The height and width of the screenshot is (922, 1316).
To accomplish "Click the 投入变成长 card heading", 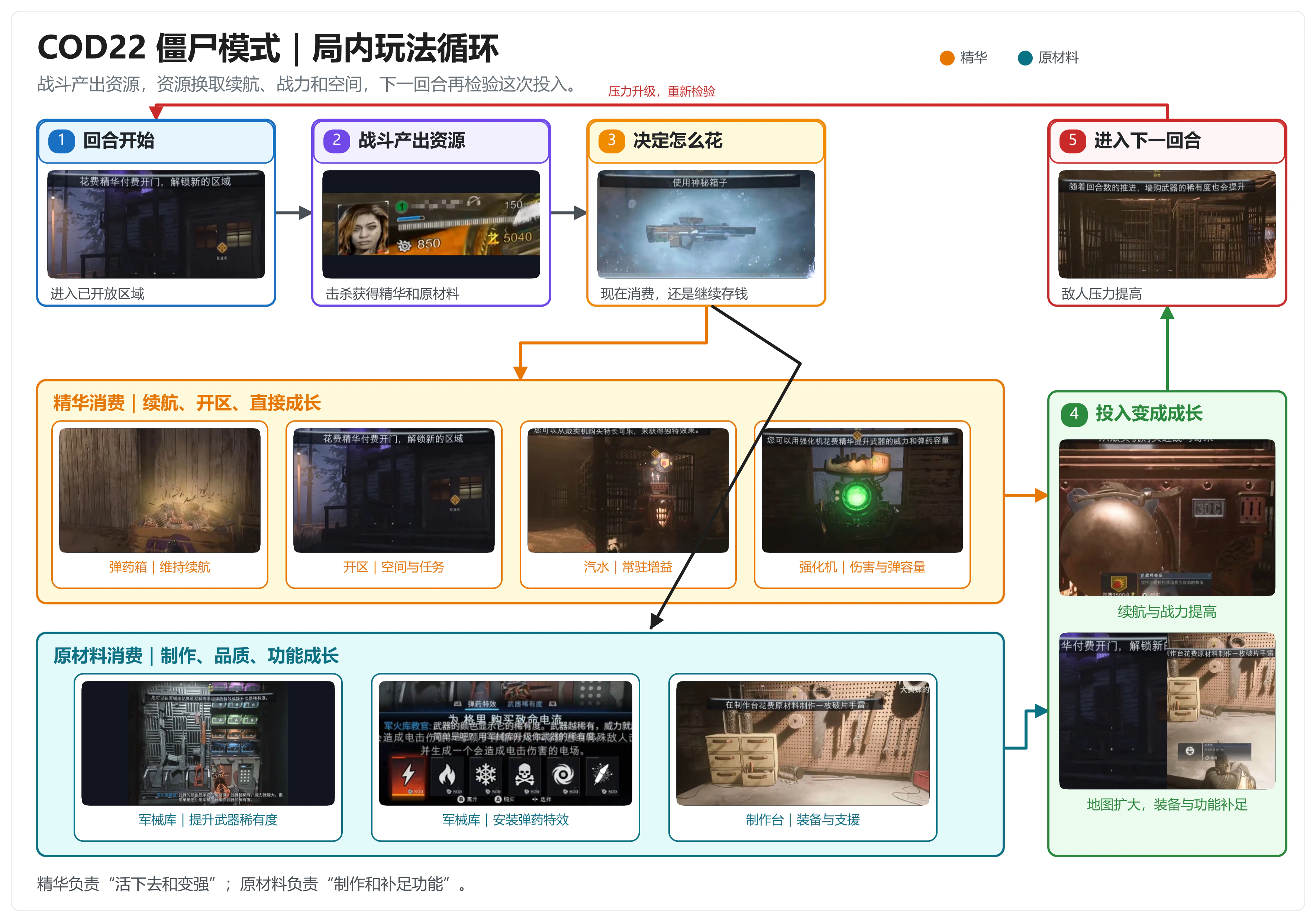I will click(x=1149, y=413).
